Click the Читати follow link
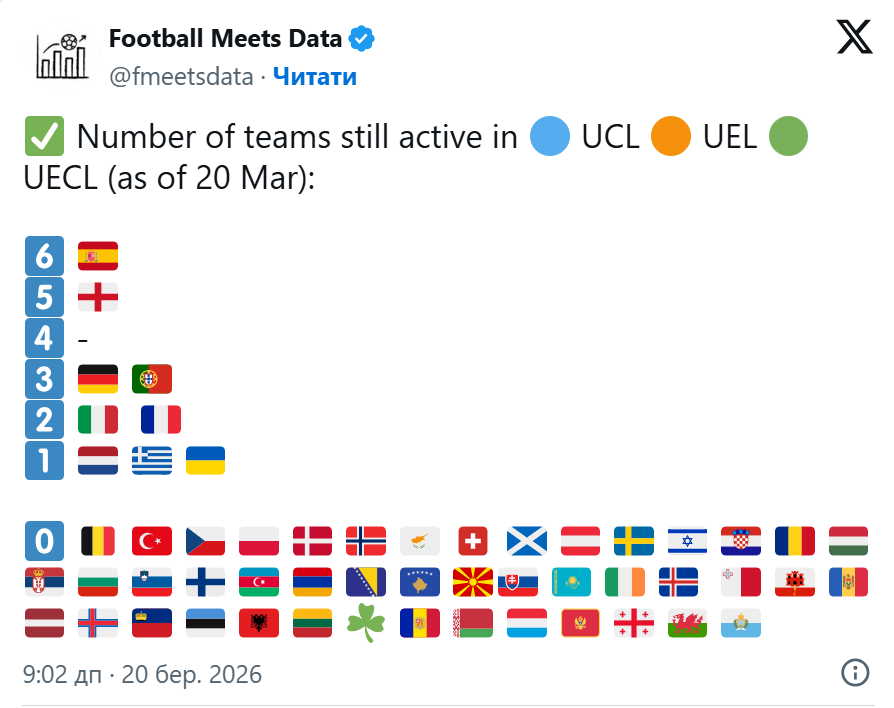The image size is (894, 708). pyautogui.click(x=315, y=76)
